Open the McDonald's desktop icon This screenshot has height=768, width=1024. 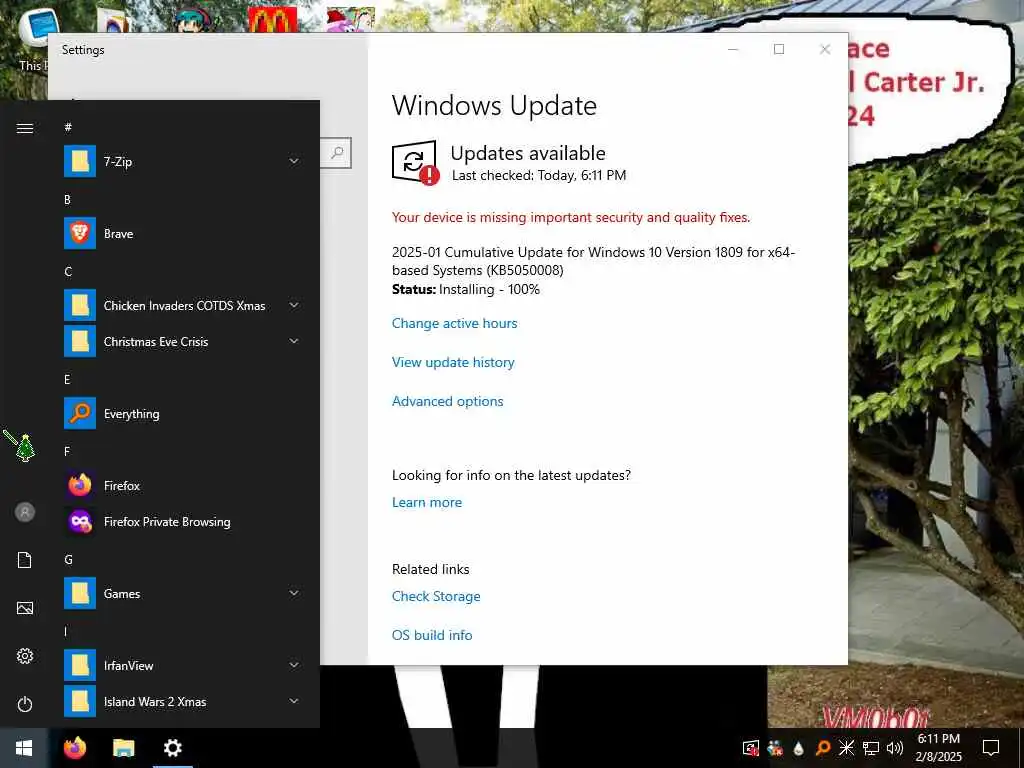pos(272,20)
